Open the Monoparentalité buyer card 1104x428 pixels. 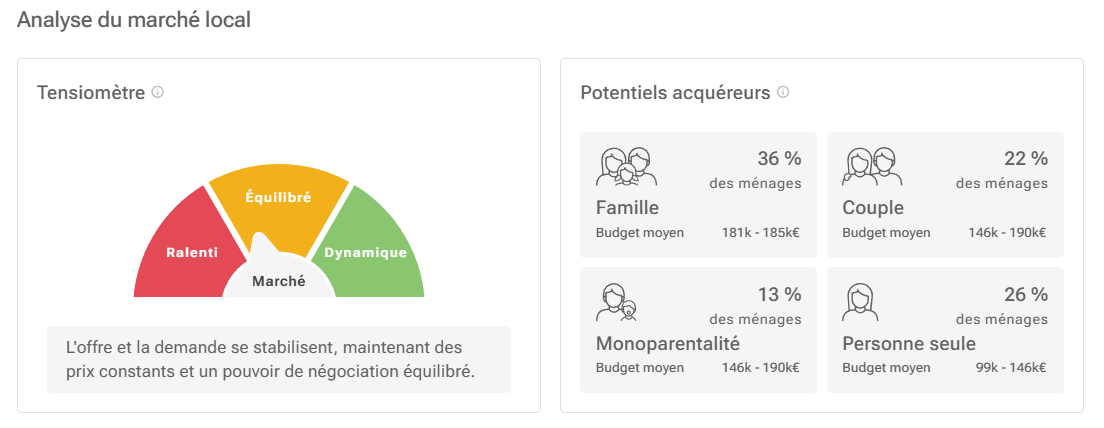pos(698,330)
